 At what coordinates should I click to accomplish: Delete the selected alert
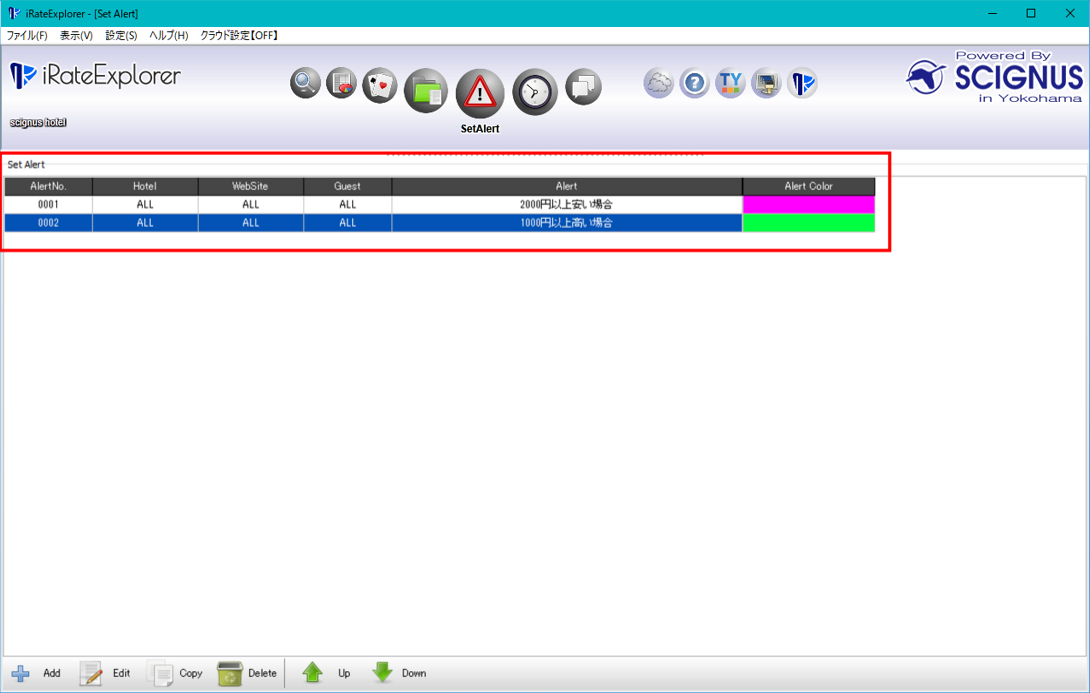point(247,673)
